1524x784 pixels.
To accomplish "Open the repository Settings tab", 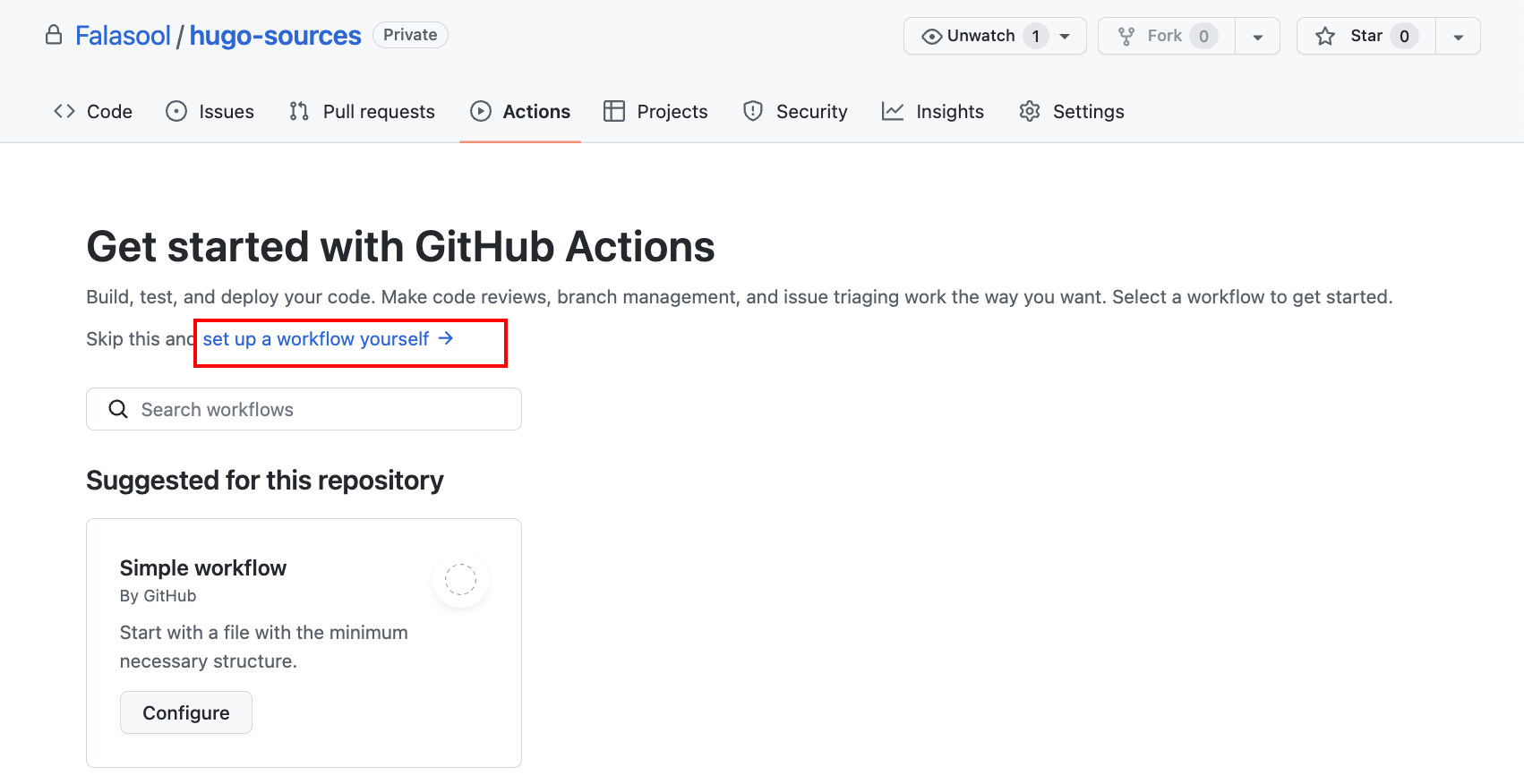I will pos(1072,111).
